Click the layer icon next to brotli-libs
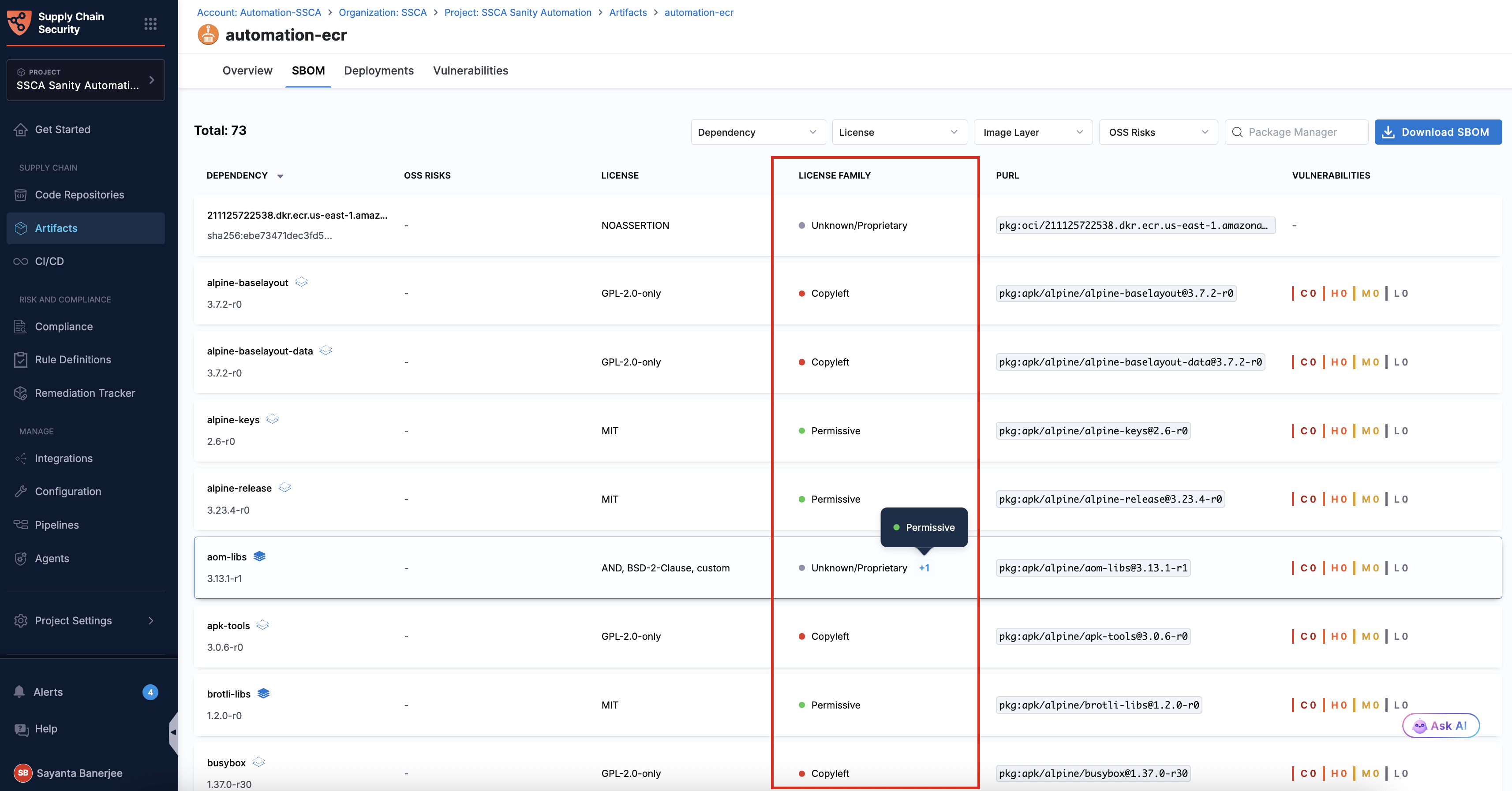Image resolution: width=1512 pixels, height=791 pixels. click(x=264, y=693)
